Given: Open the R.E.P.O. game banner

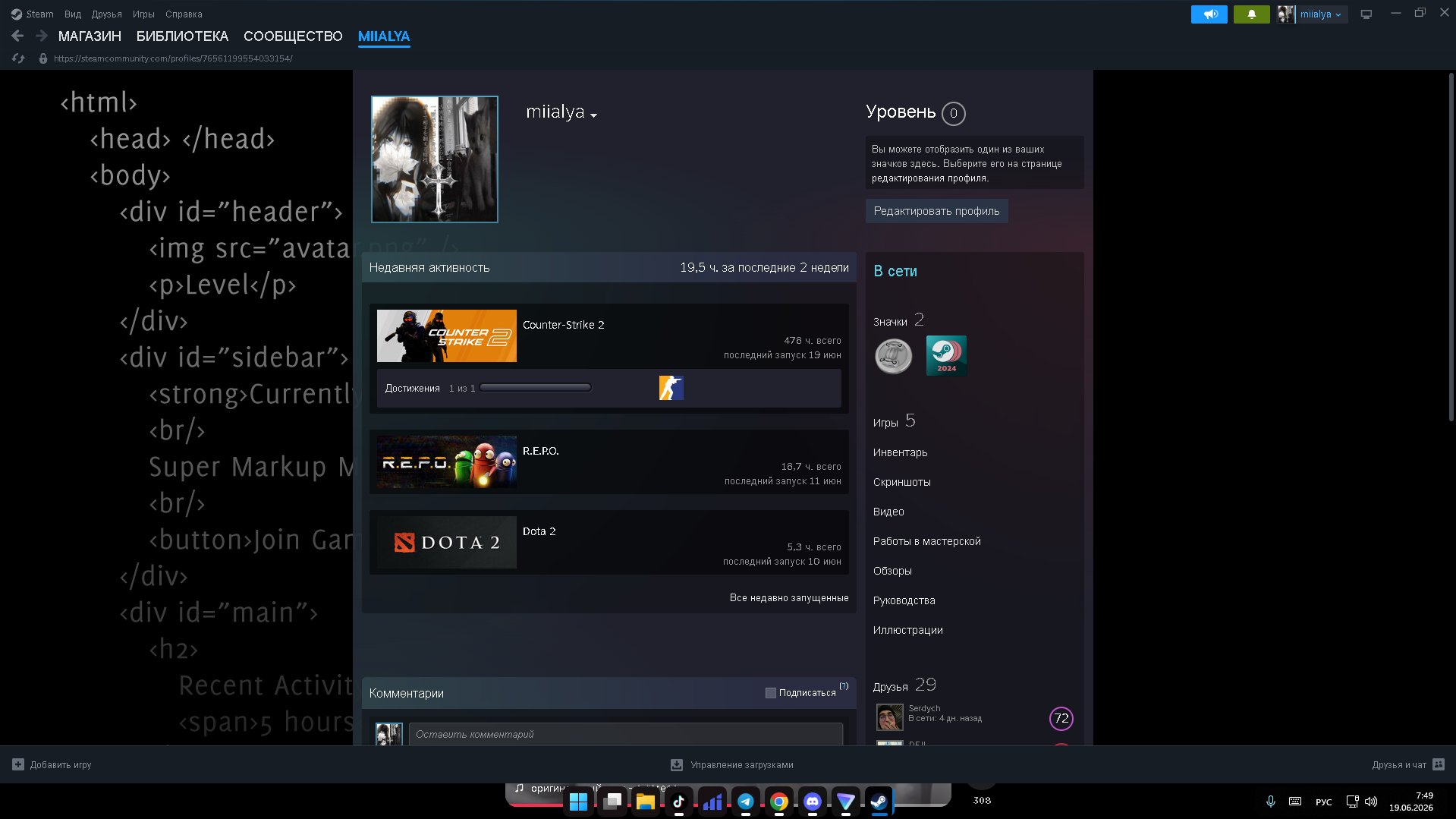Looking at the screenshot, I should coord(446,461).
